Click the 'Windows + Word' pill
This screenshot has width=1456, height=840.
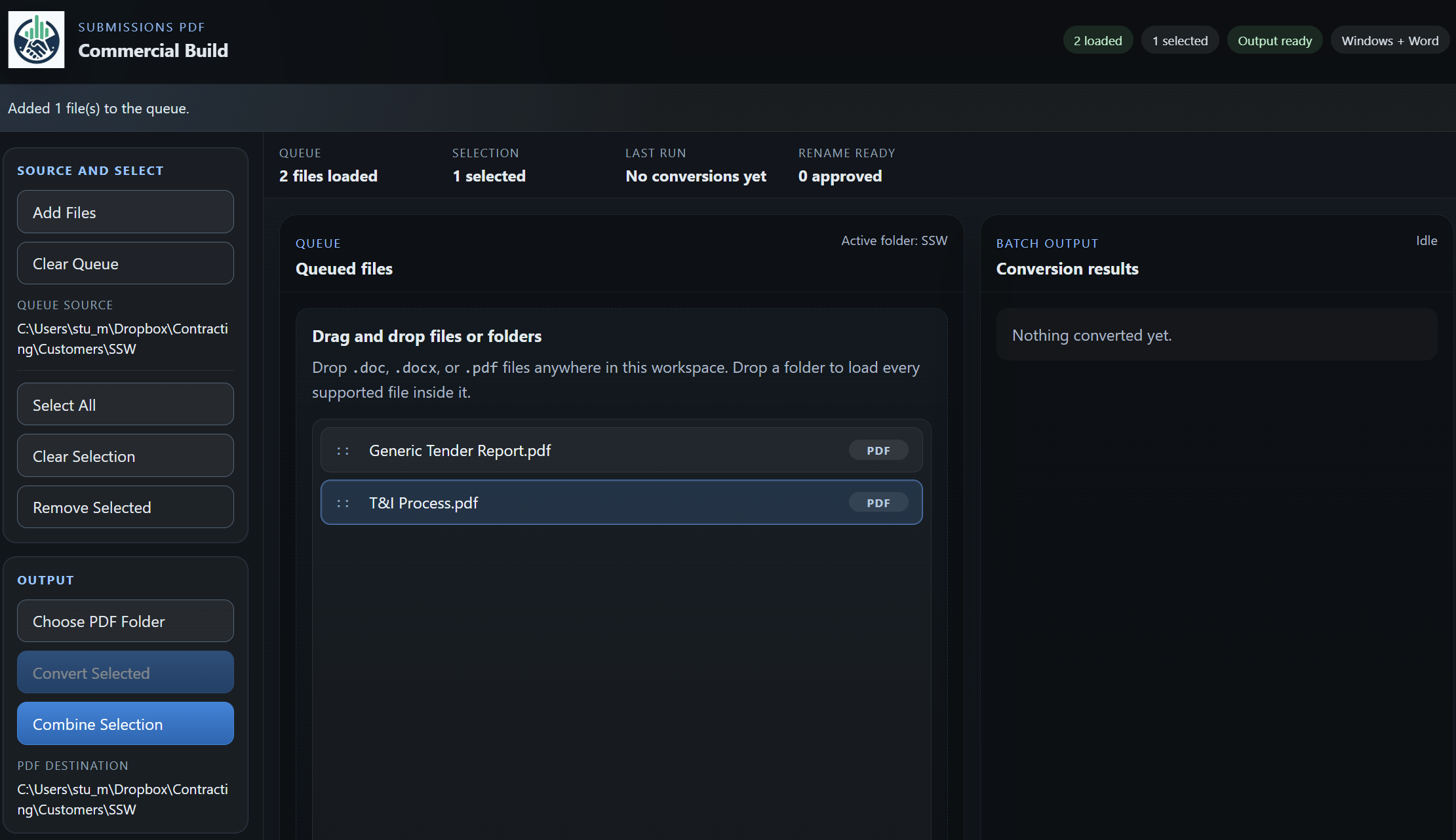tap(1390, 41)
